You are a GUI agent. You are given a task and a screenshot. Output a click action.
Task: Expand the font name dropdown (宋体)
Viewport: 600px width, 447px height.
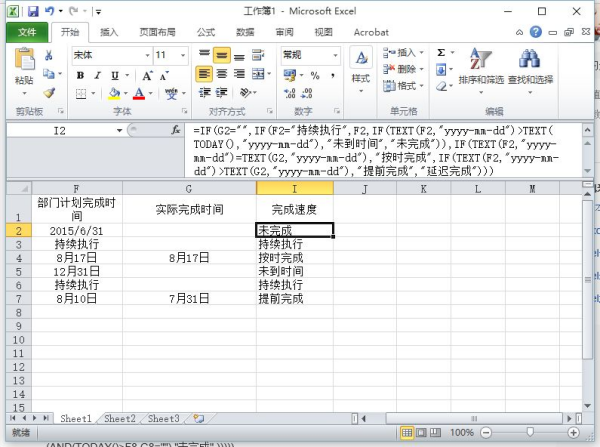144,55
